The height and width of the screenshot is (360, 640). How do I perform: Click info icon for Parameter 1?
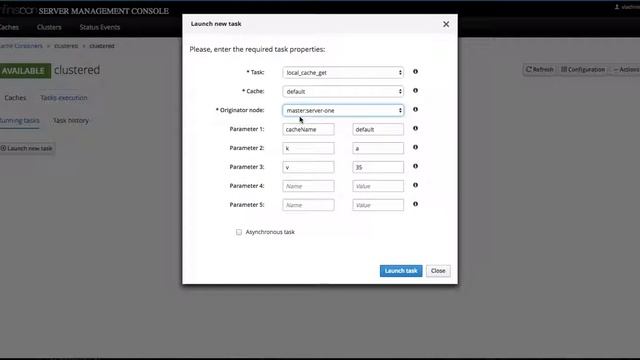click(x=415, y=128)
